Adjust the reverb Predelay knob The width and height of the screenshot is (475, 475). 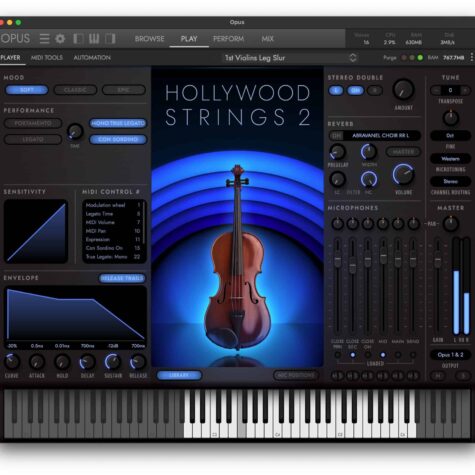(x=338, y=152)
